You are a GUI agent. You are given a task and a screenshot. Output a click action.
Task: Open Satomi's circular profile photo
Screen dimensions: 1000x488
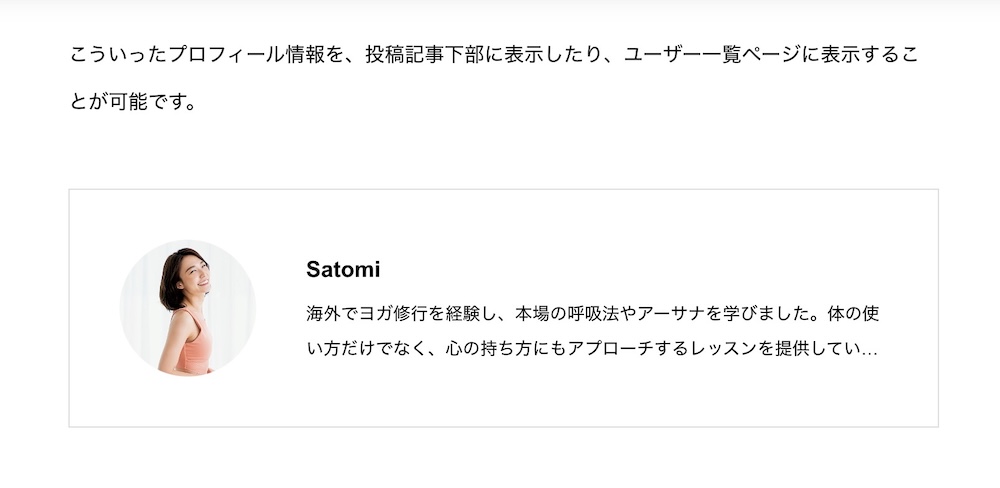point(188,307)
